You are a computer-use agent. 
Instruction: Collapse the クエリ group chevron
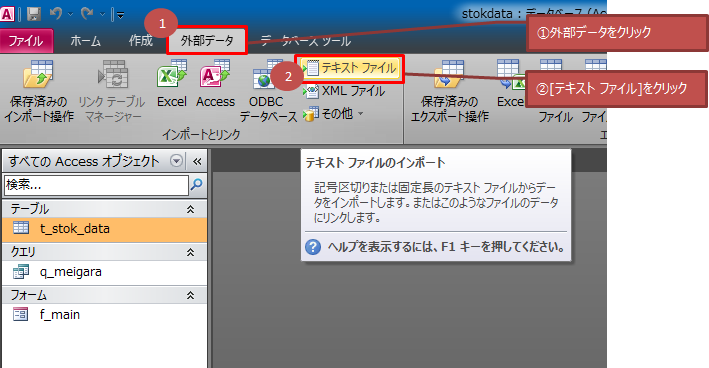coord(191,252)
